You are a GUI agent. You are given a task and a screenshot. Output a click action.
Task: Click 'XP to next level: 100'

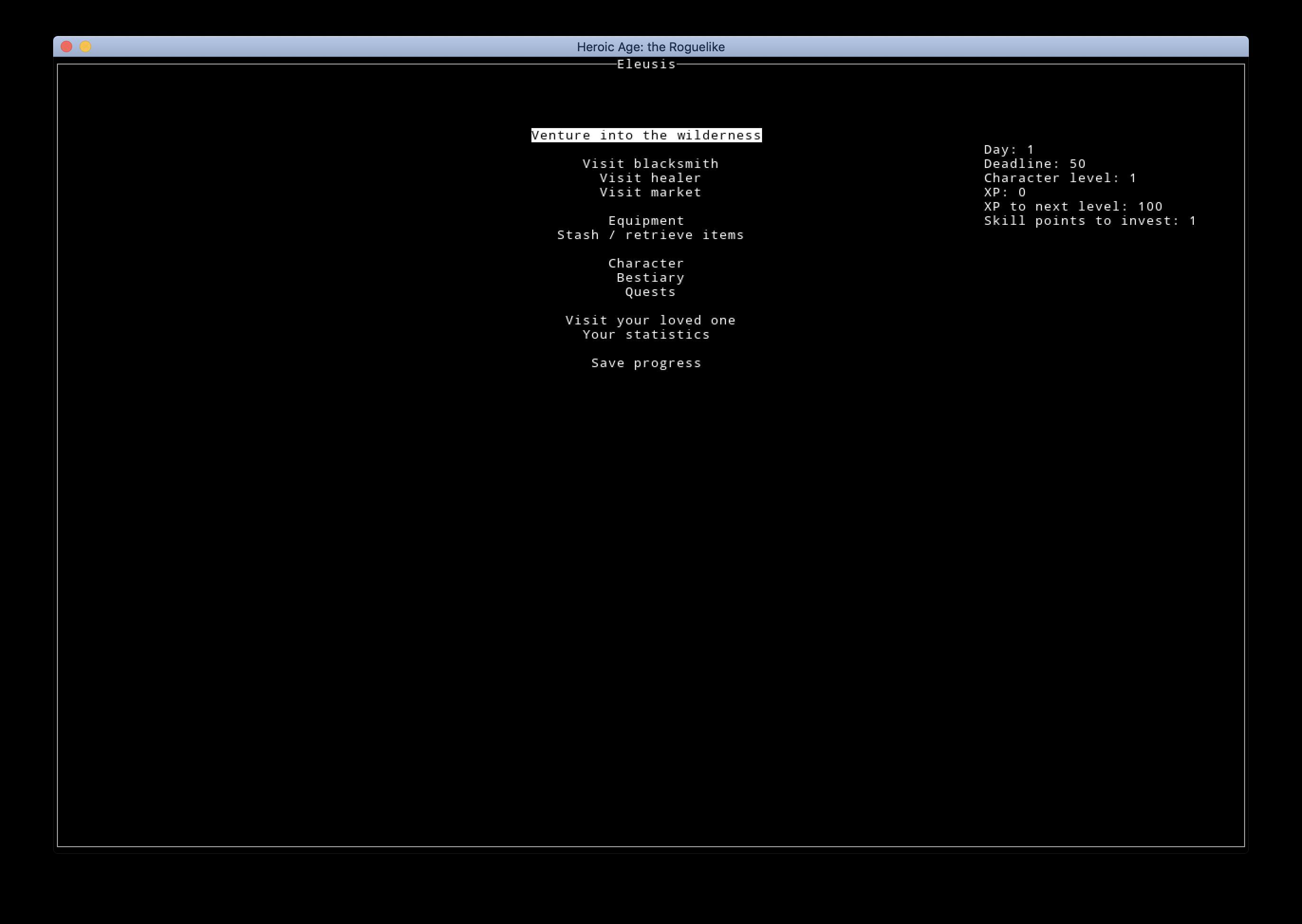click(x=1073, y=206)
